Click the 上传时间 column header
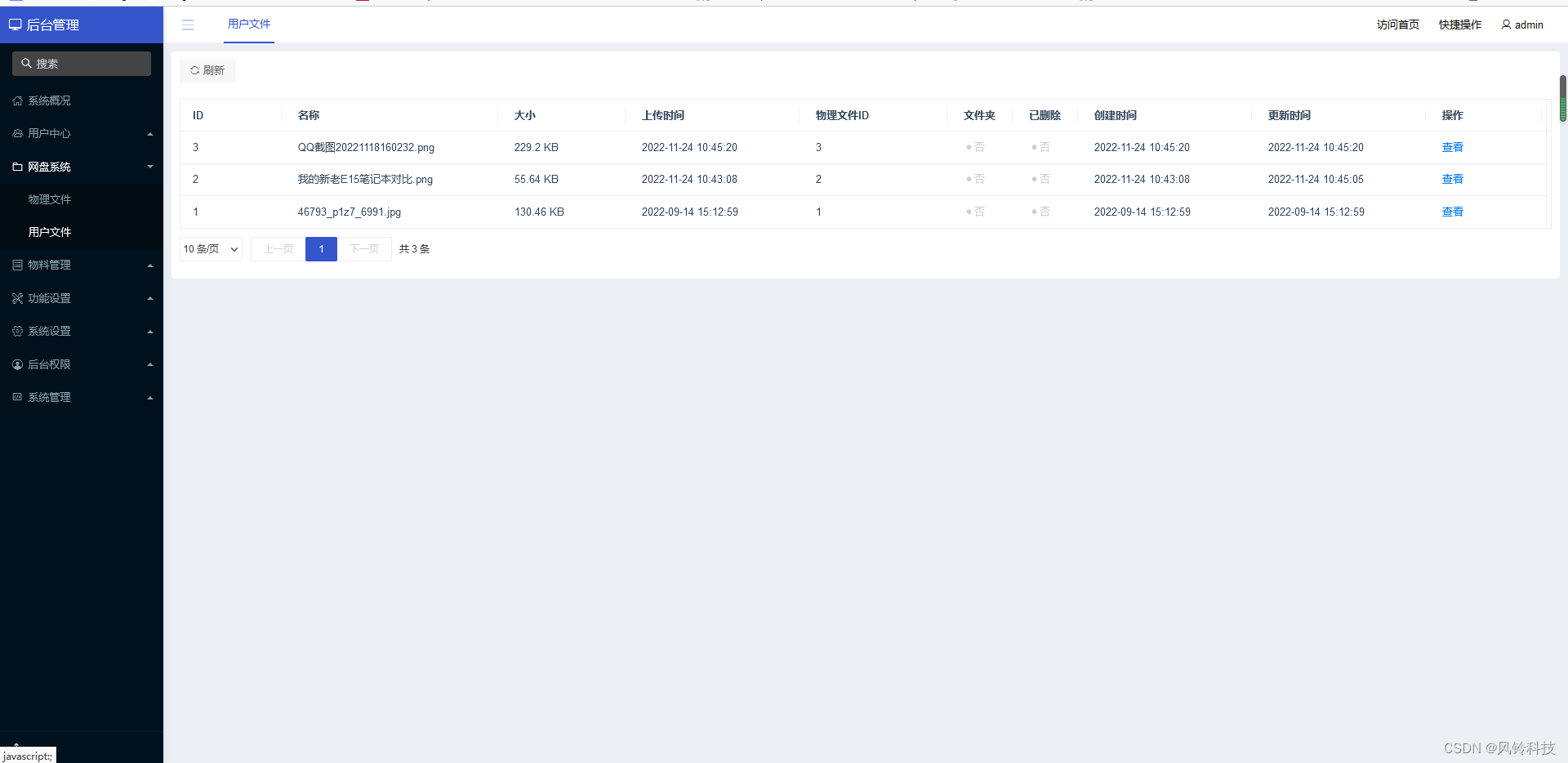The width and height of the screenshot is (1568, 763). click(663, 115)
